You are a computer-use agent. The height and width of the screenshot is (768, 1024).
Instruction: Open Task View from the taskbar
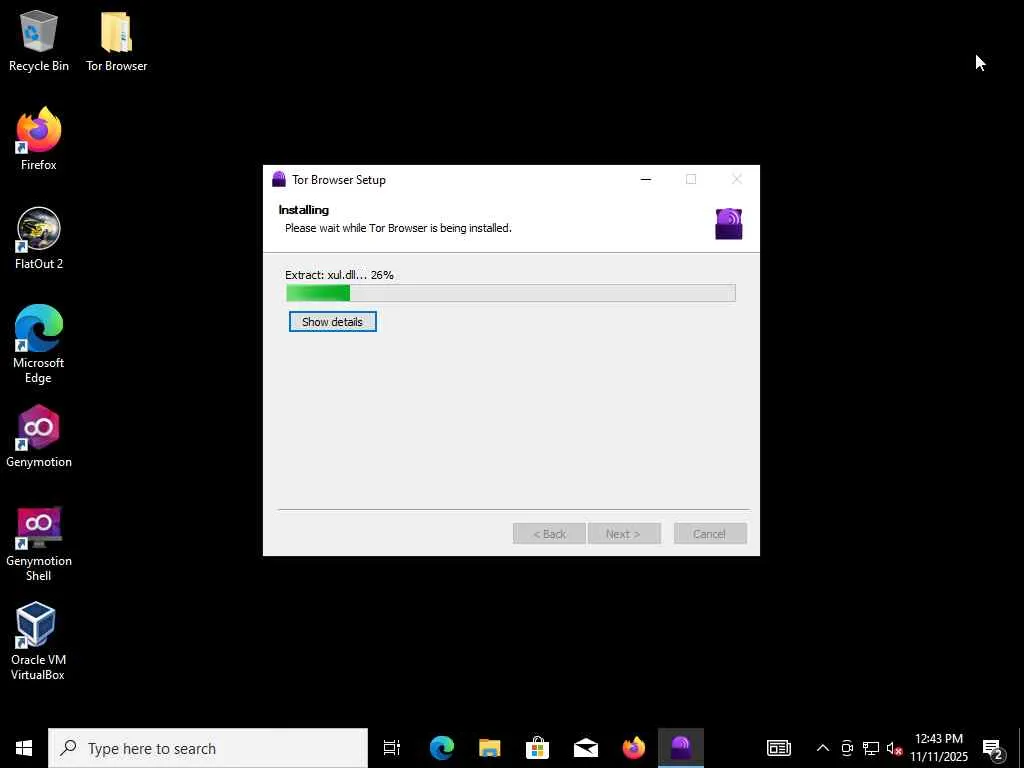click(392, 748)
